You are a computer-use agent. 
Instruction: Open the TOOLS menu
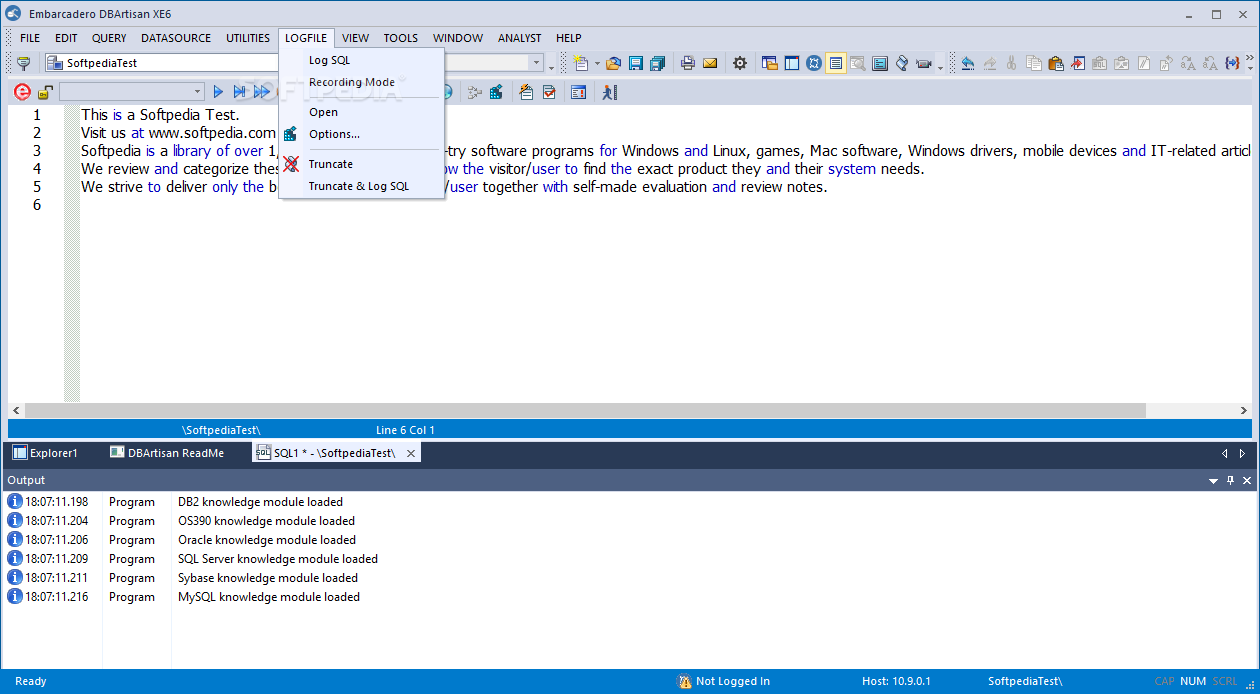tap(401, 38)
